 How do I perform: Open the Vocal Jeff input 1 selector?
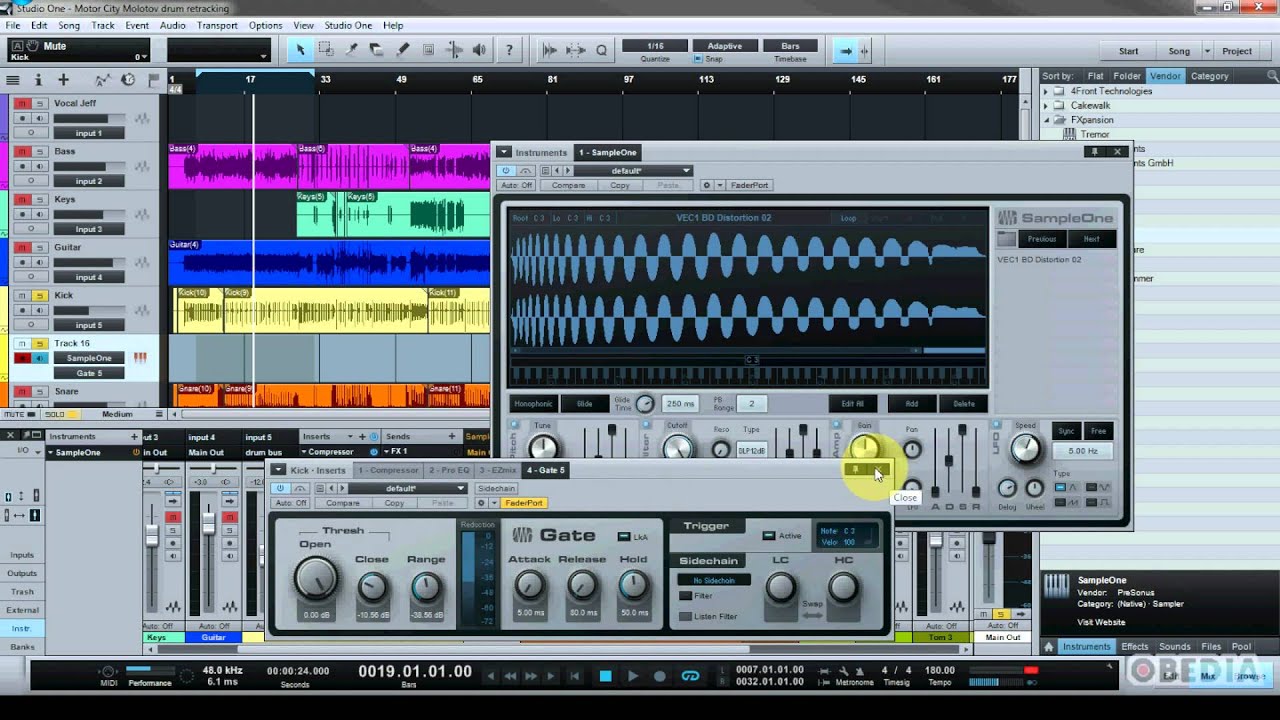pyautogui.click(x=89, y=133)
